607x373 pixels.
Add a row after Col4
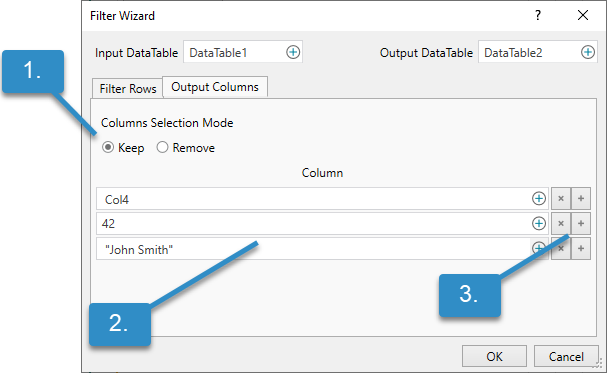[581, 198]
